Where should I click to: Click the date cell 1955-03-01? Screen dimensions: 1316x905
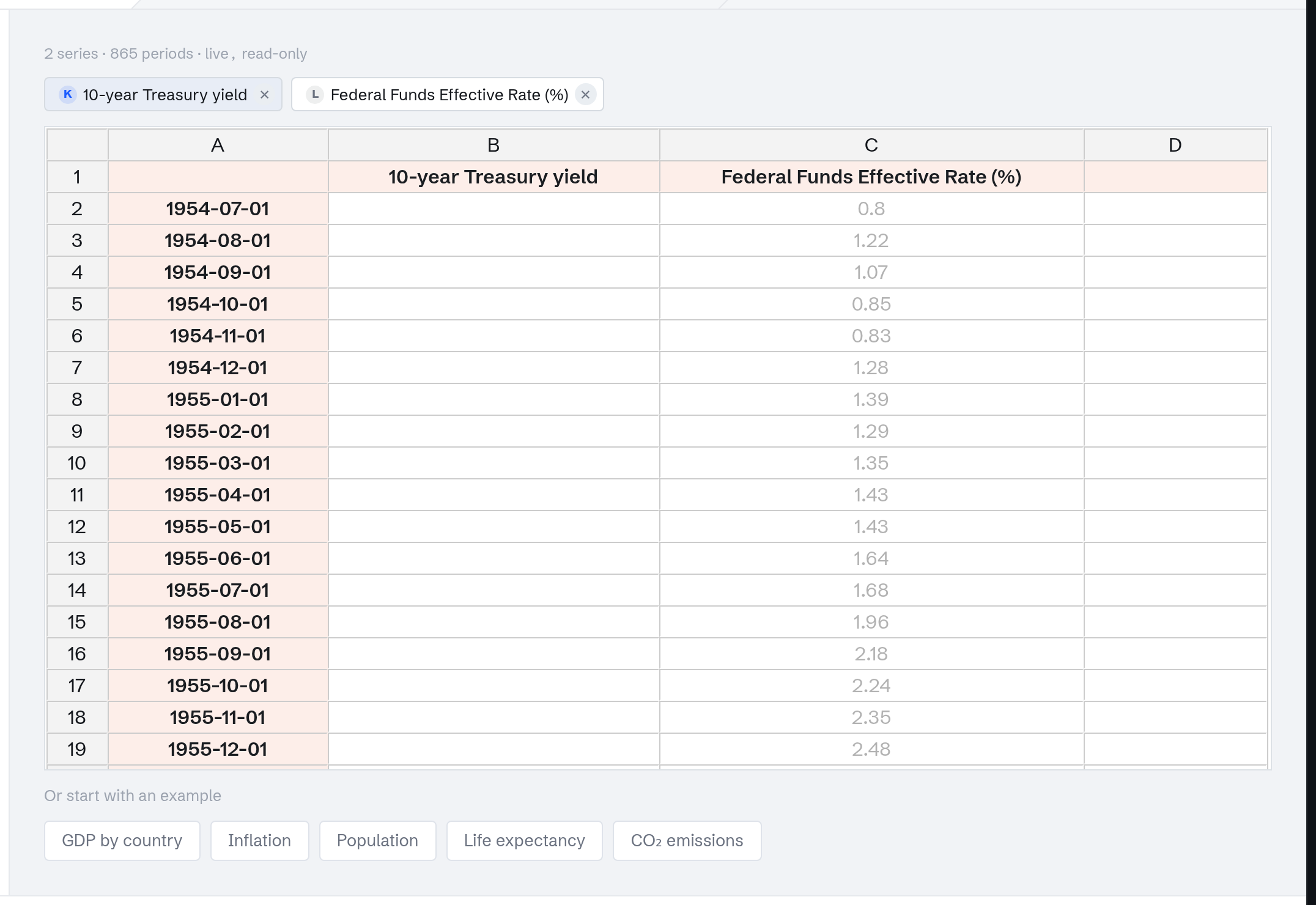218,463
